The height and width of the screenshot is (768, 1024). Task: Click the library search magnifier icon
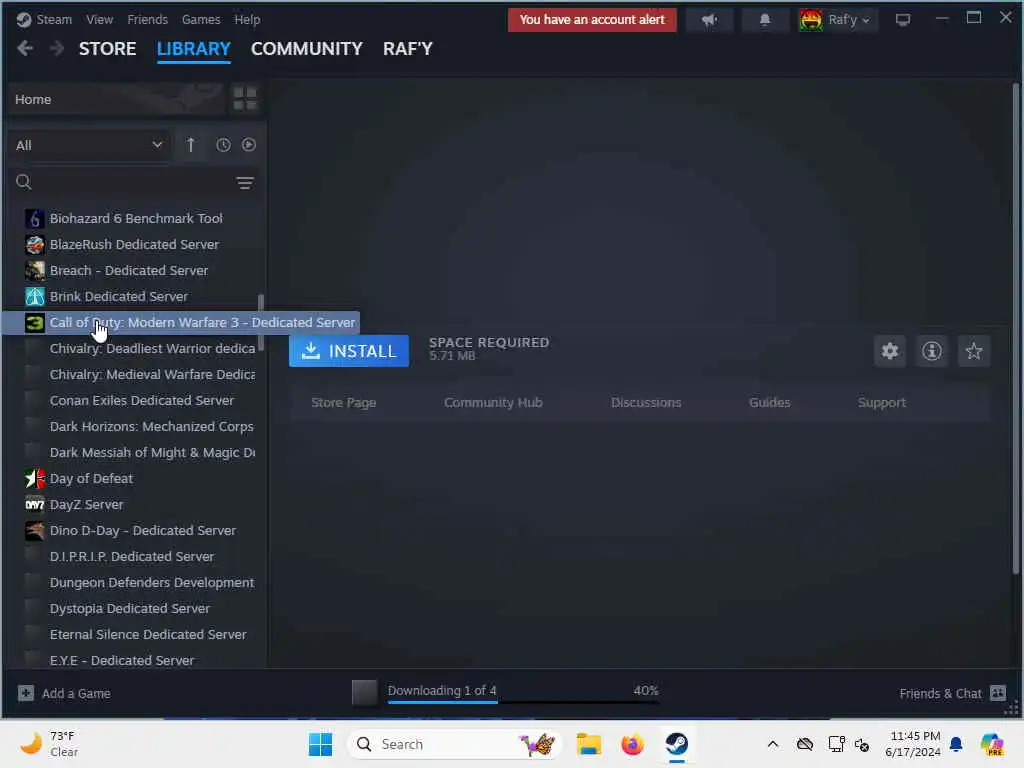(24, 182)
